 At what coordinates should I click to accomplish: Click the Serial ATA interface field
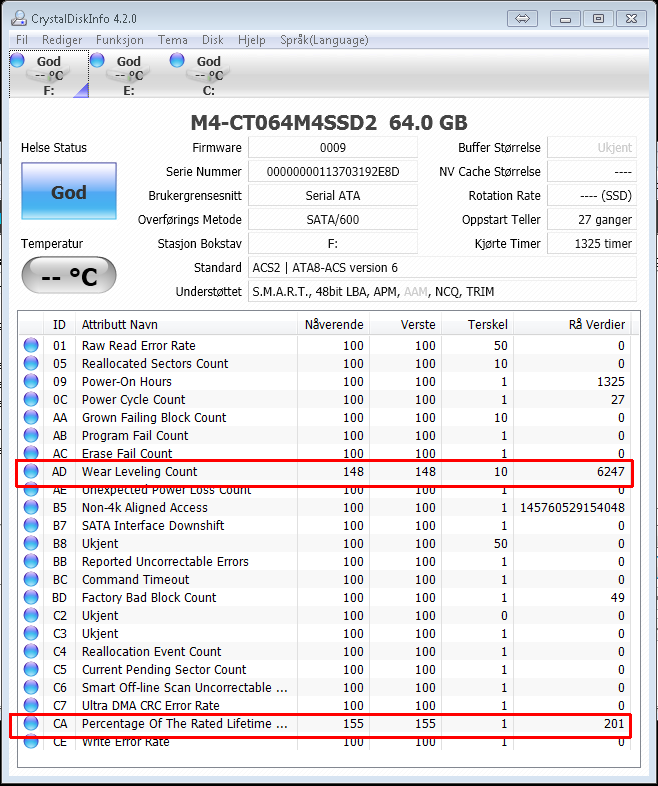(x=333, y=195)
